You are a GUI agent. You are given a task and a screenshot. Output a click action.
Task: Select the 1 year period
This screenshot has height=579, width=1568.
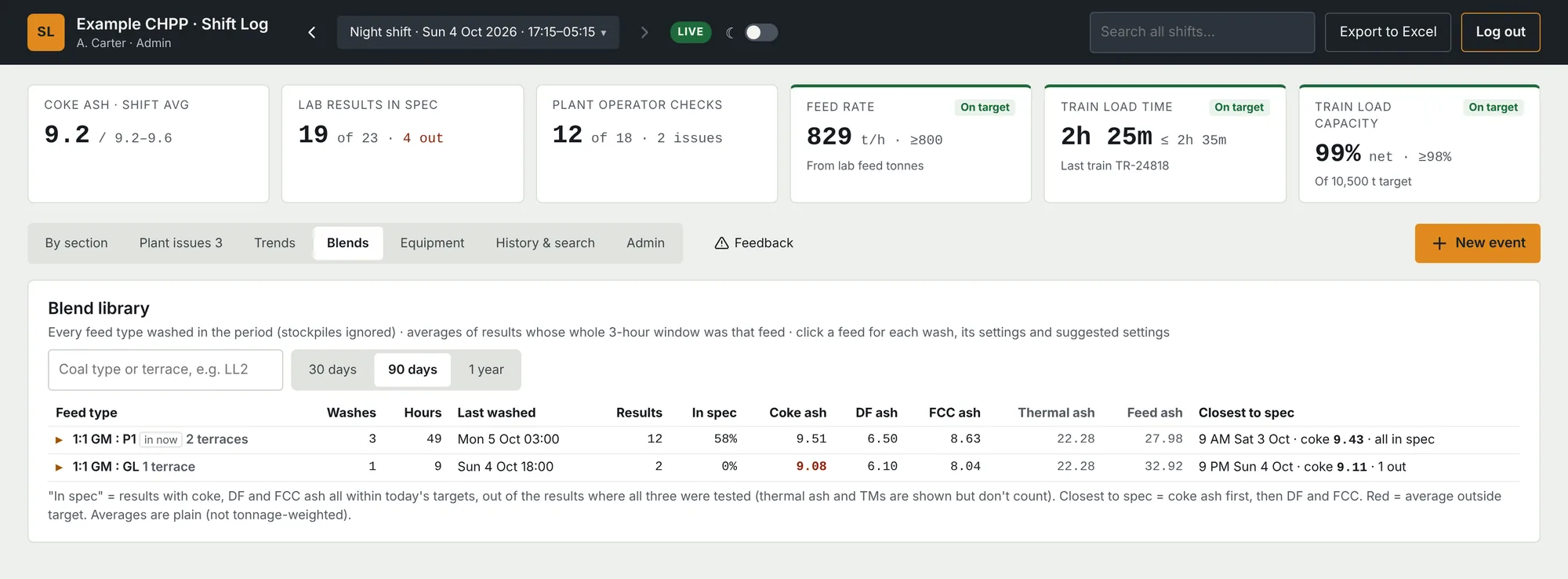coord(486,370)
